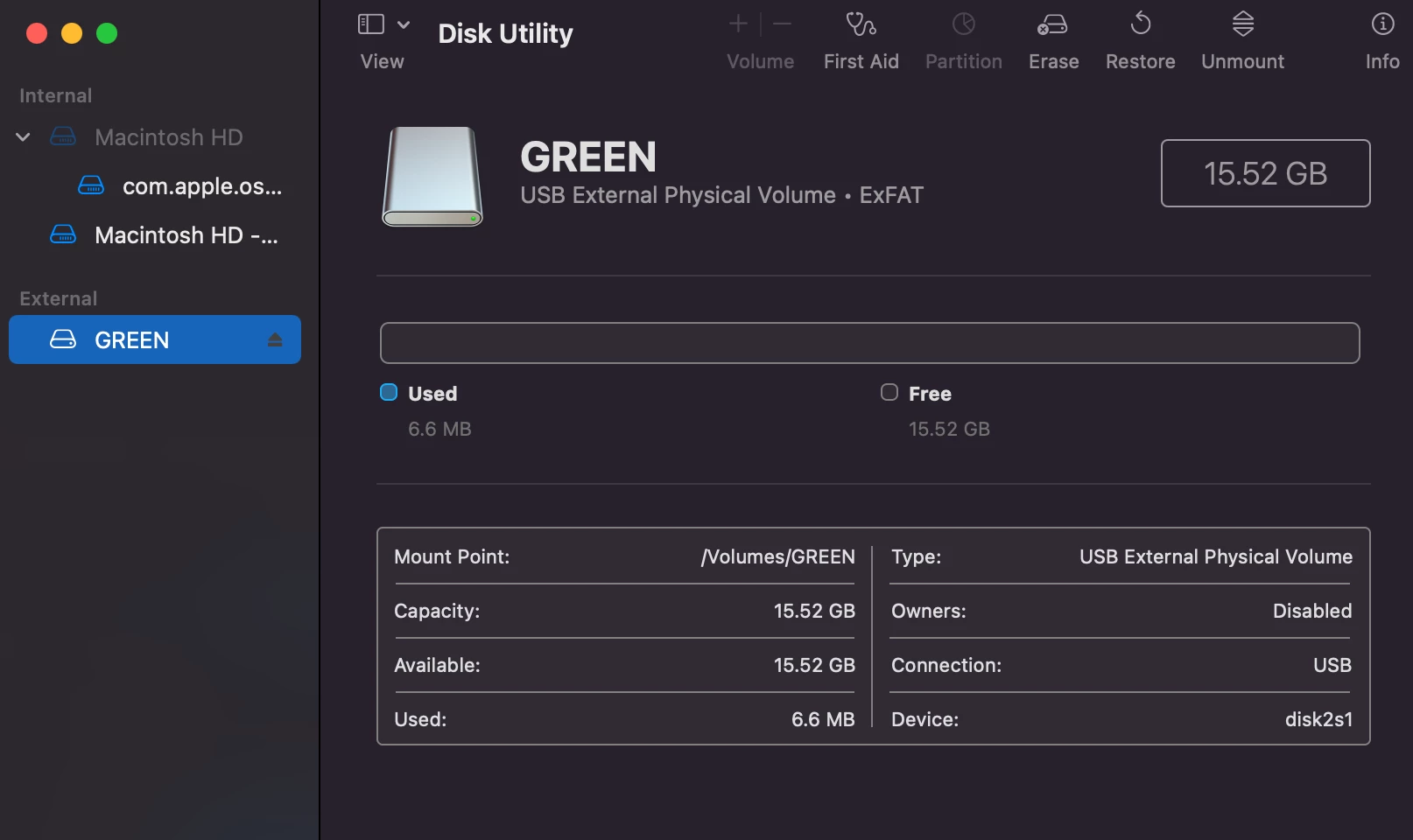Click the blue Used legend swatch

click(x=389, y=392)
